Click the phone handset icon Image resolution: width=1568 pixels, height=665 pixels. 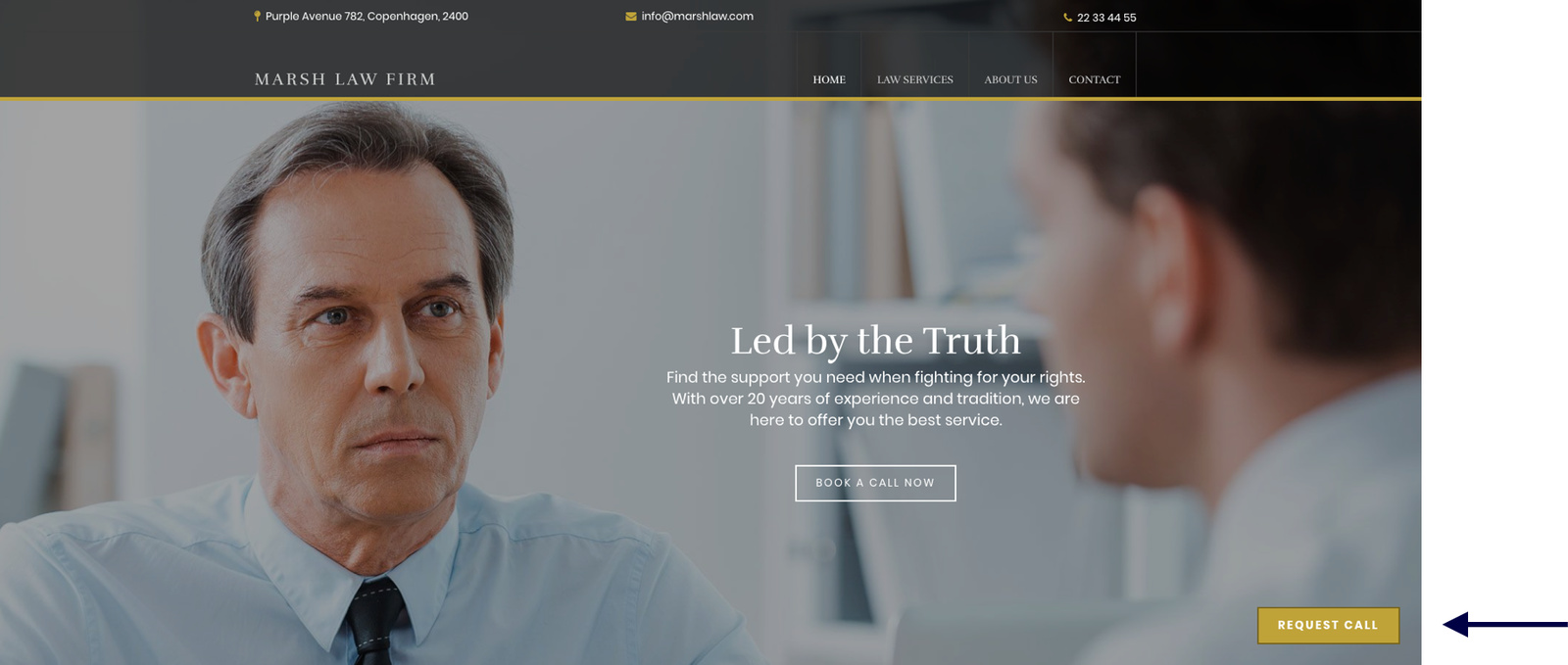1067,18
